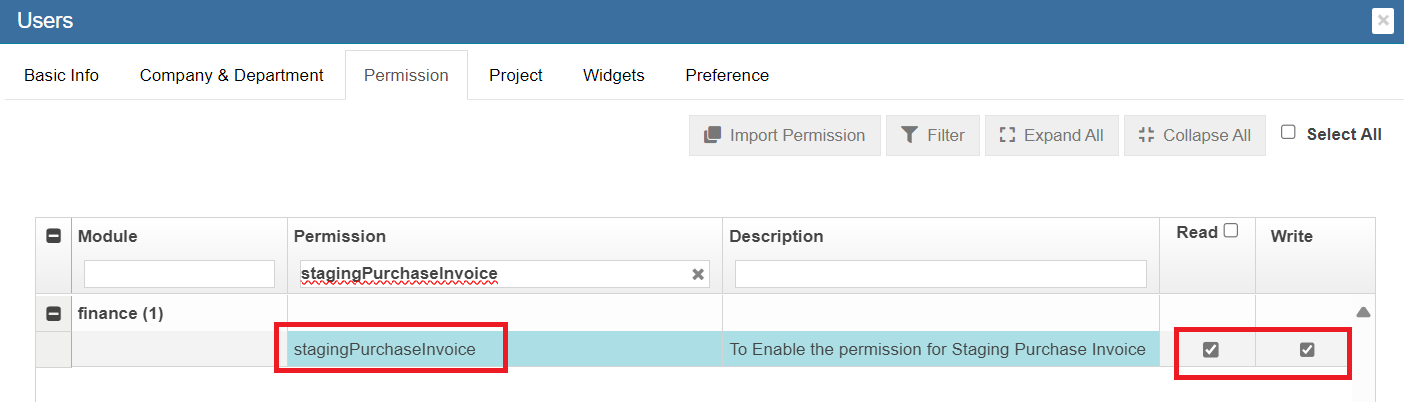This screenshot has width=1404, height=402.
Task: Click the Module filter input field
Action: [179, 274]
